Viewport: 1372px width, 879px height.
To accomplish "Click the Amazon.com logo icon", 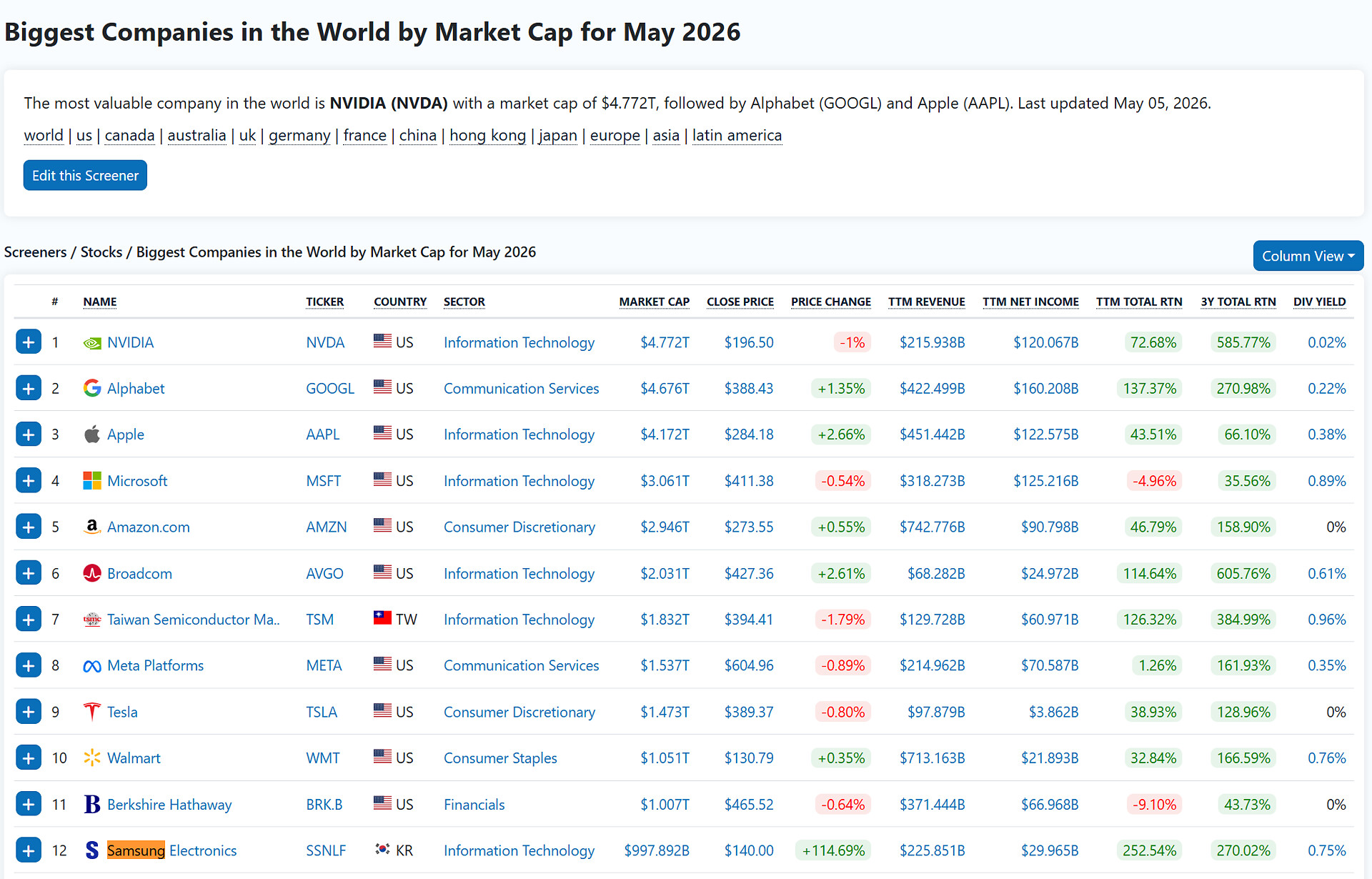I will click(x=92, y=527).
